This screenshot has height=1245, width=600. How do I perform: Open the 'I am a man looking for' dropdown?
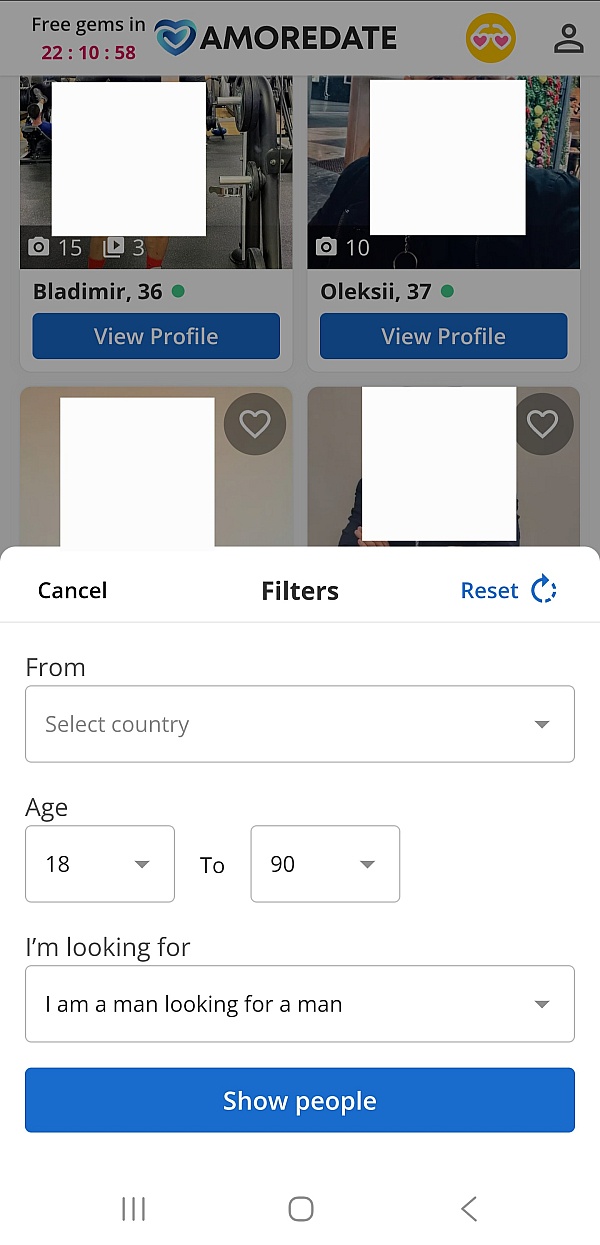coord(300,1004)
